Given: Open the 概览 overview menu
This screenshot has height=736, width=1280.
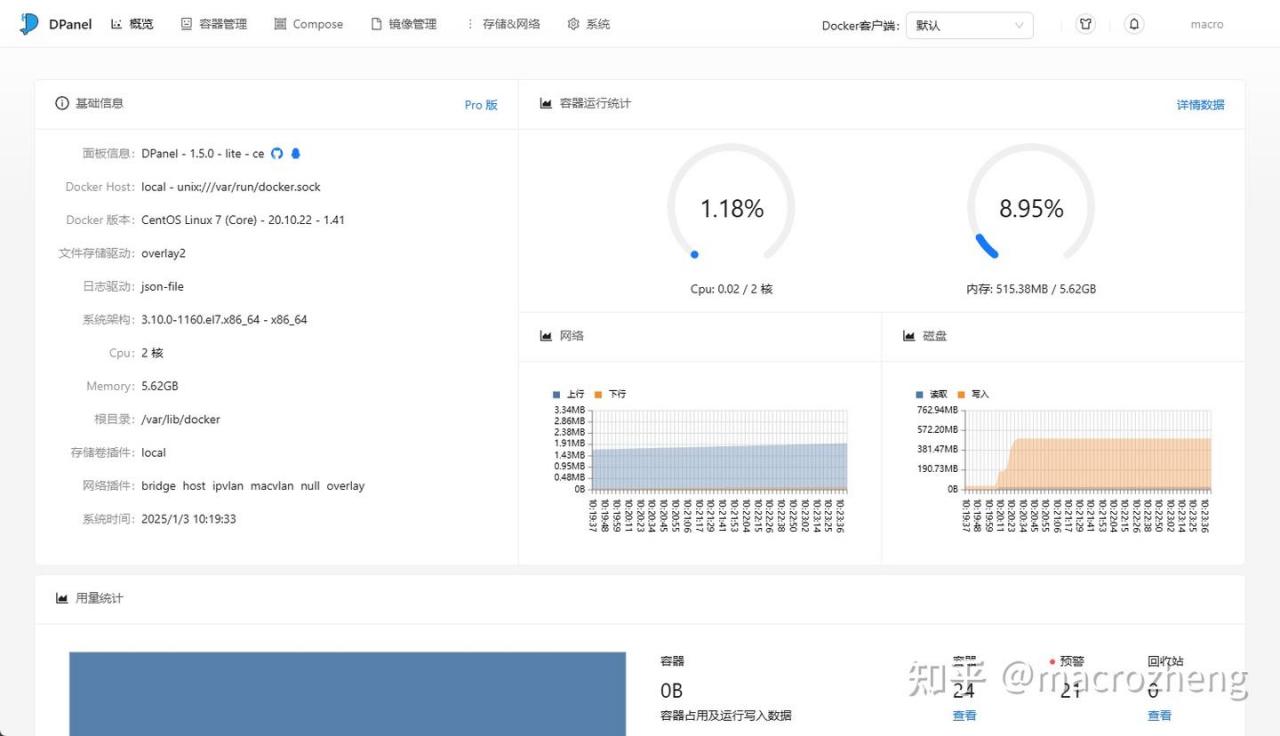Looking at the screenshot, I should point(132,24).
